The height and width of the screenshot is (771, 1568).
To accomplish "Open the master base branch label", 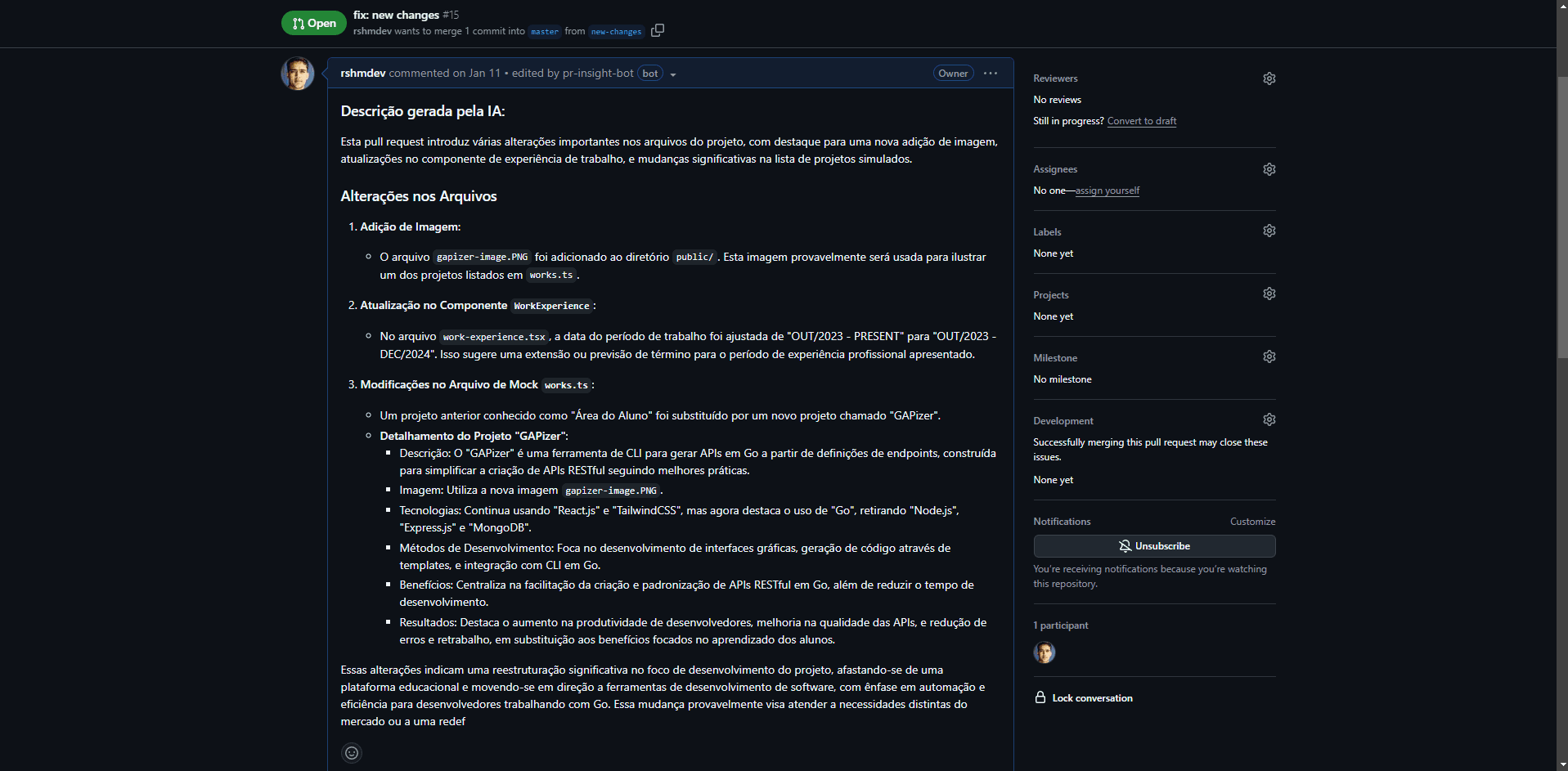I will click(545, 32).
